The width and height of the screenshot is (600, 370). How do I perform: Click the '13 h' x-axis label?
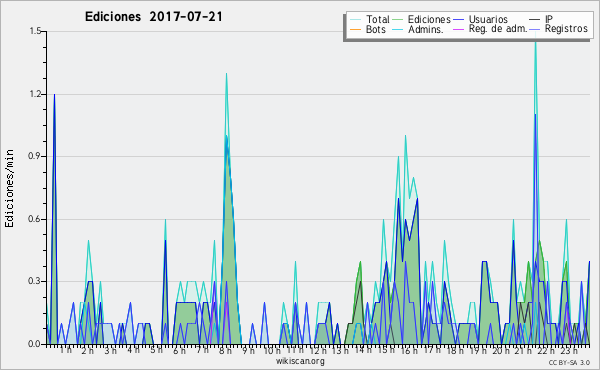340,350
